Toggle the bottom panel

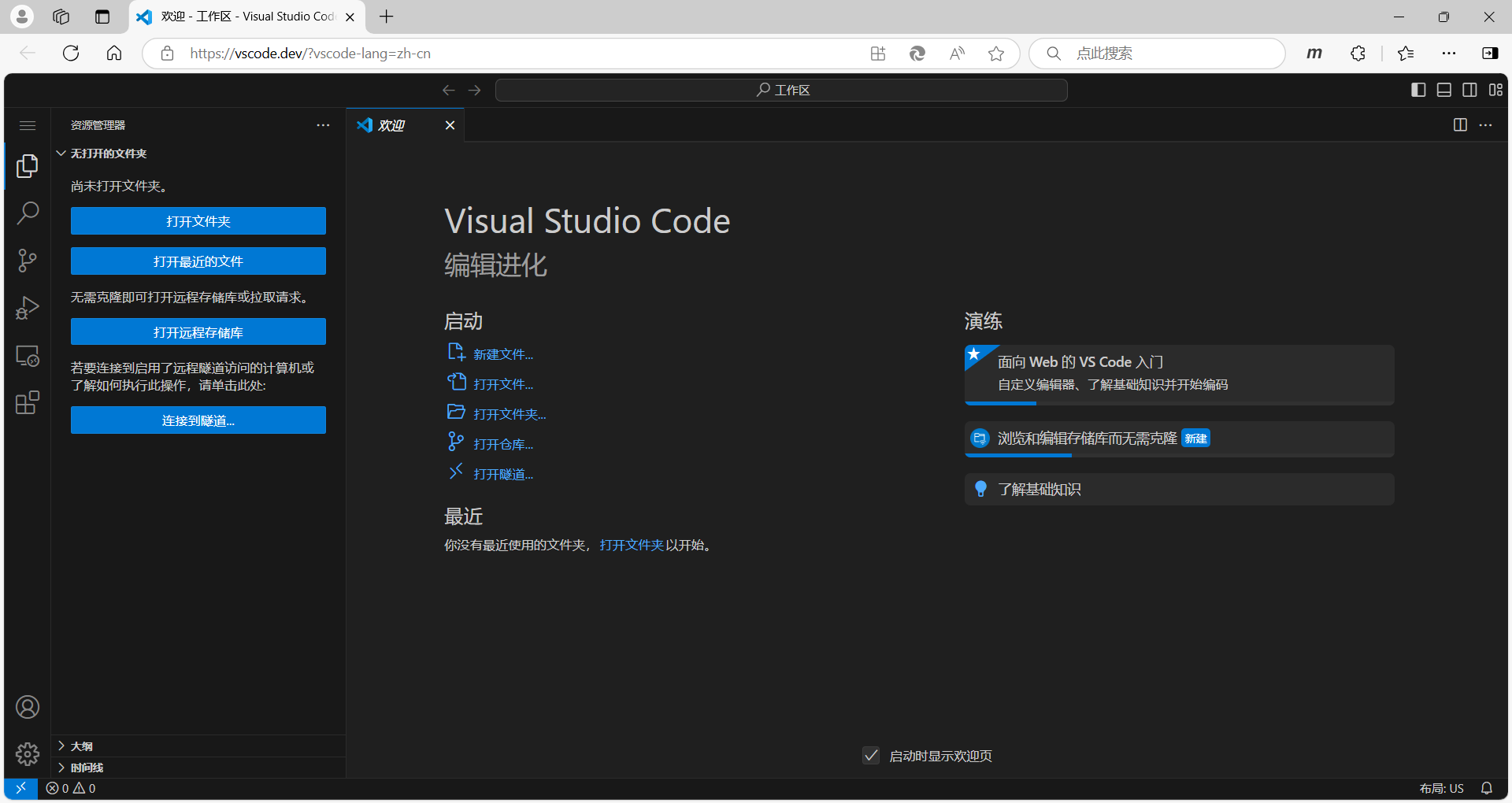1444,90
